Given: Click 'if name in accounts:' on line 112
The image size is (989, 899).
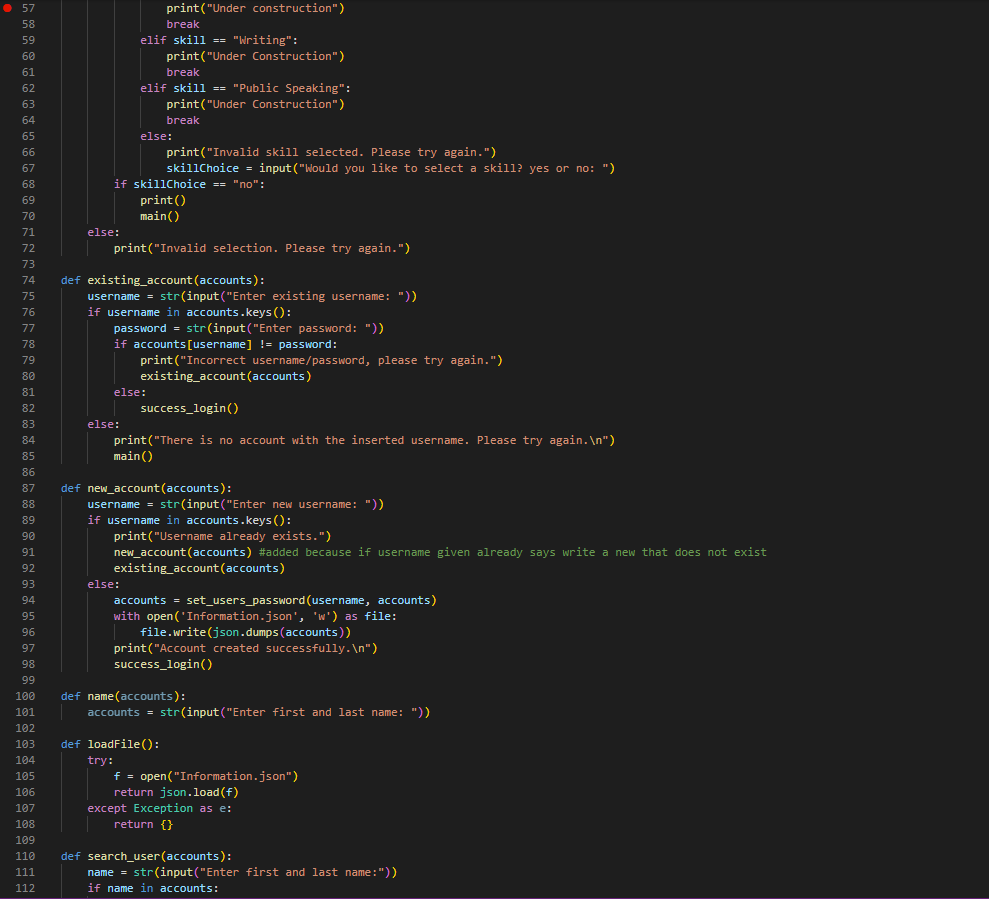Looking at the screenshot, I should (x=153, y=889).
